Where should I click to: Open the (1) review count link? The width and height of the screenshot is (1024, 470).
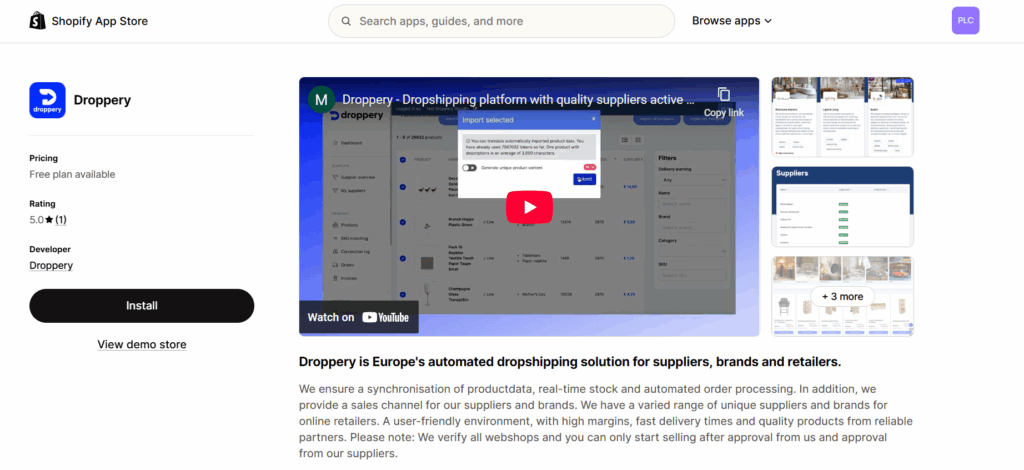point(60,220)
